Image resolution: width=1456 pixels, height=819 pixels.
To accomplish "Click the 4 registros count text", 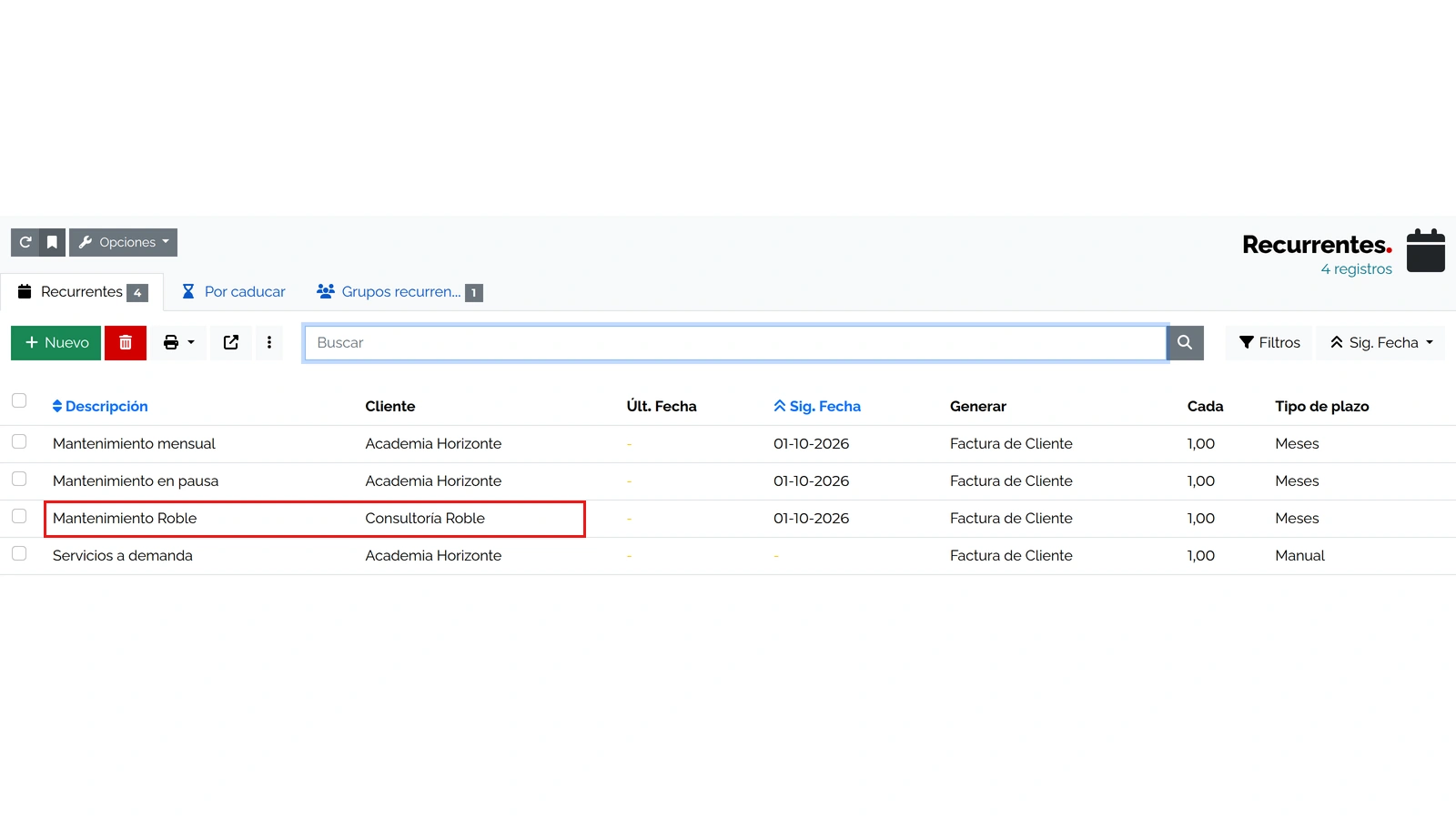I will tap(1356, 269).
